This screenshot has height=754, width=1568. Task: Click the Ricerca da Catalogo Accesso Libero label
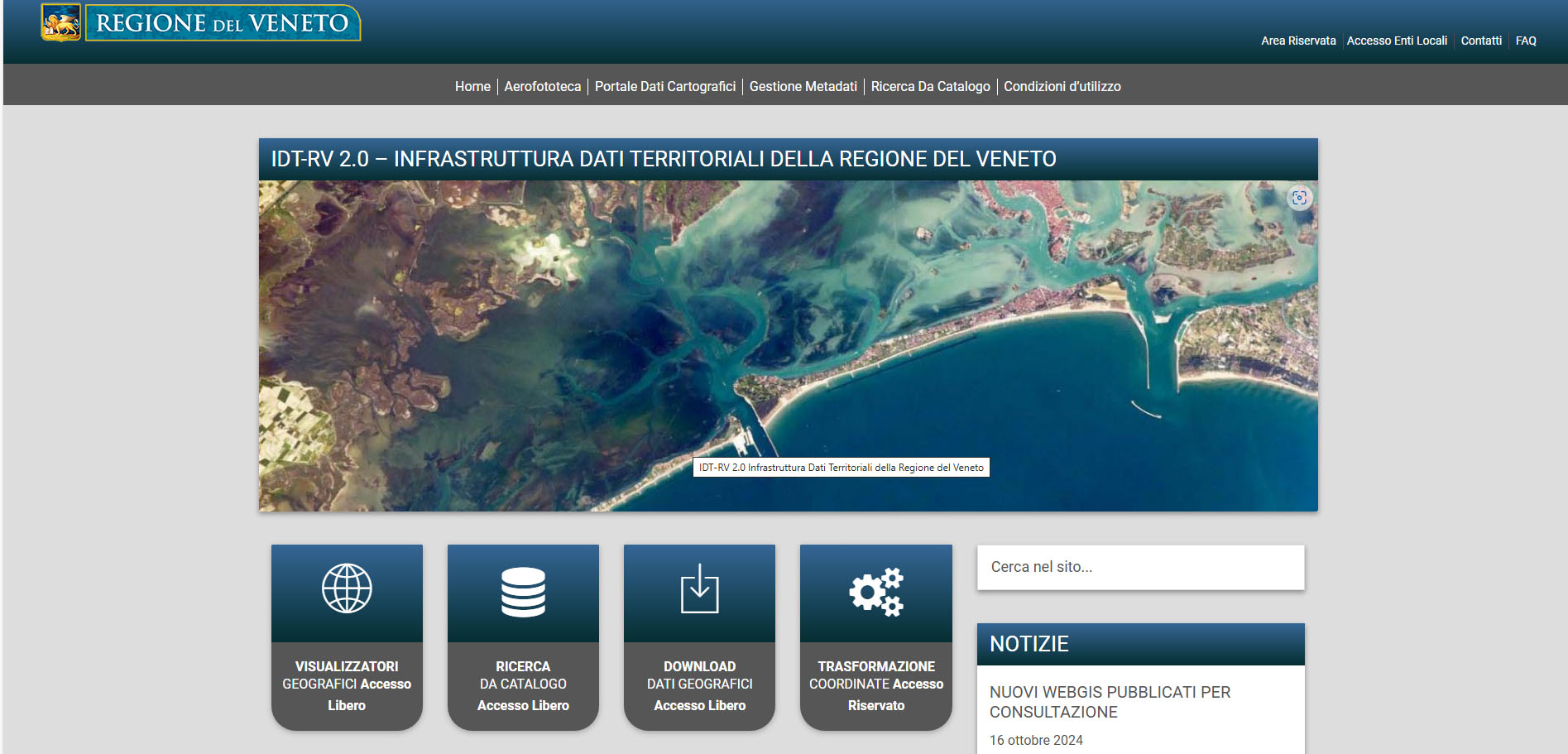tap(523, 685)
